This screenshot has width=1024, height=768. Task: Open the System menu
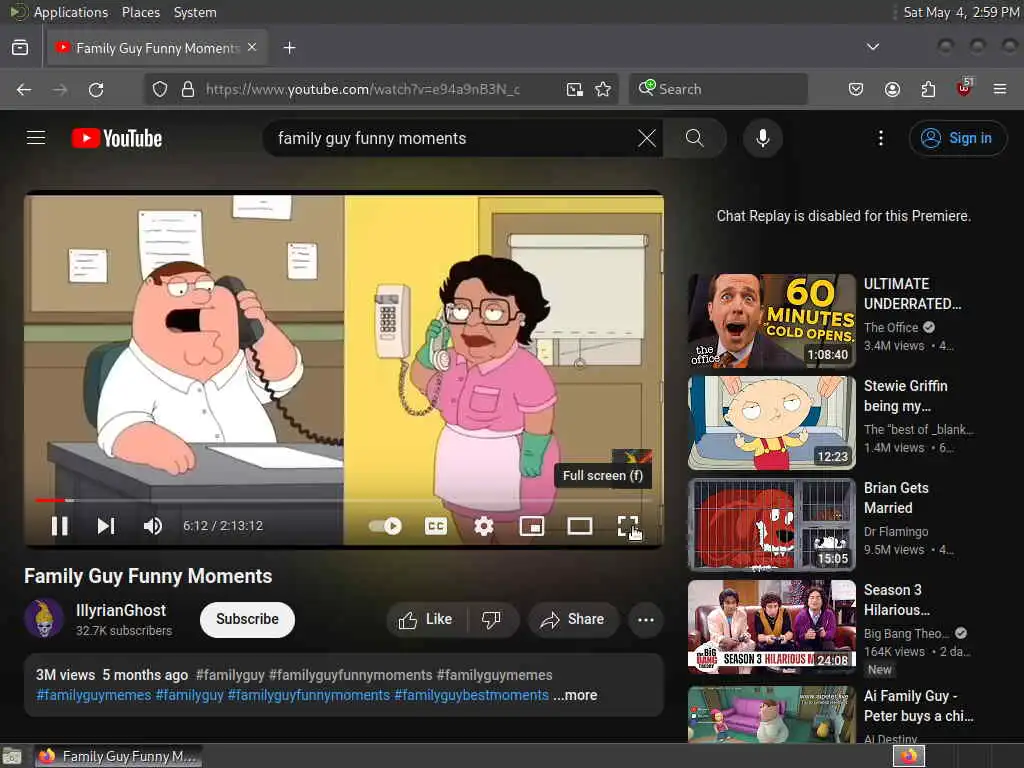(x=195, y=12)
